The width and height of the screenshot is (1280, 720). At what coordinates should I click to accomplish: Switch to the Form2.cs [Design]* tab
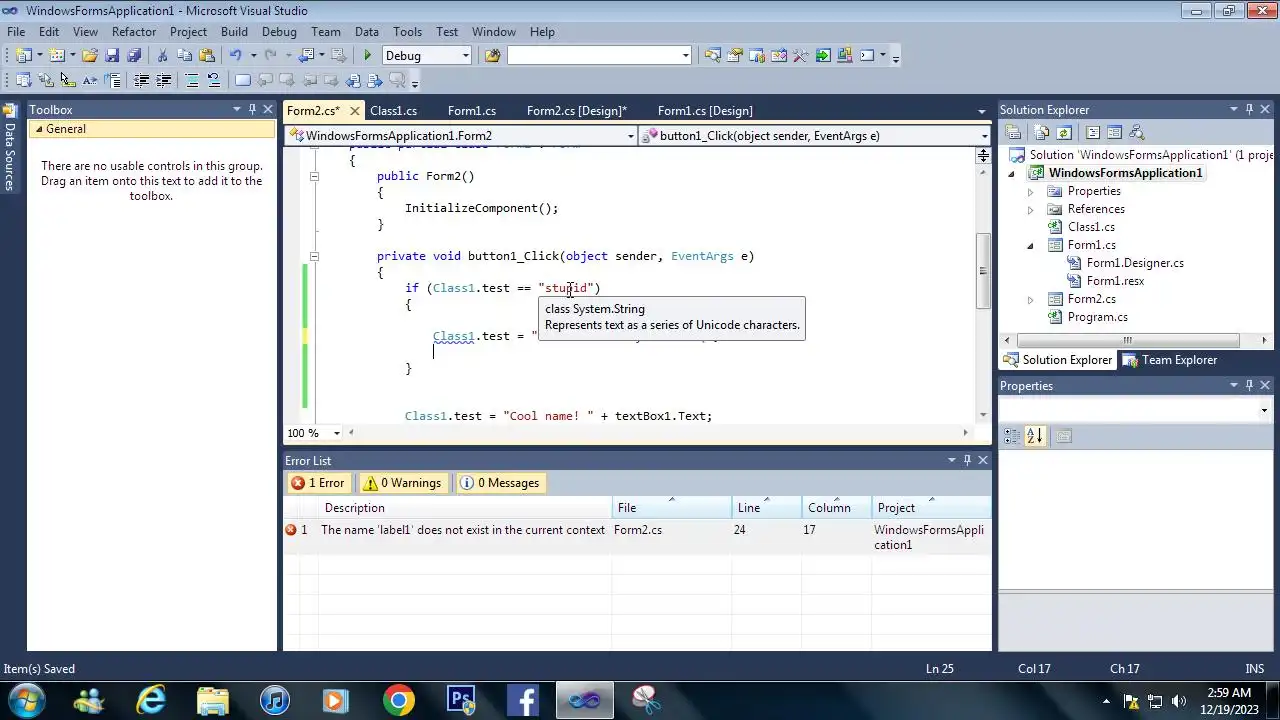click(x=577, y=111)
